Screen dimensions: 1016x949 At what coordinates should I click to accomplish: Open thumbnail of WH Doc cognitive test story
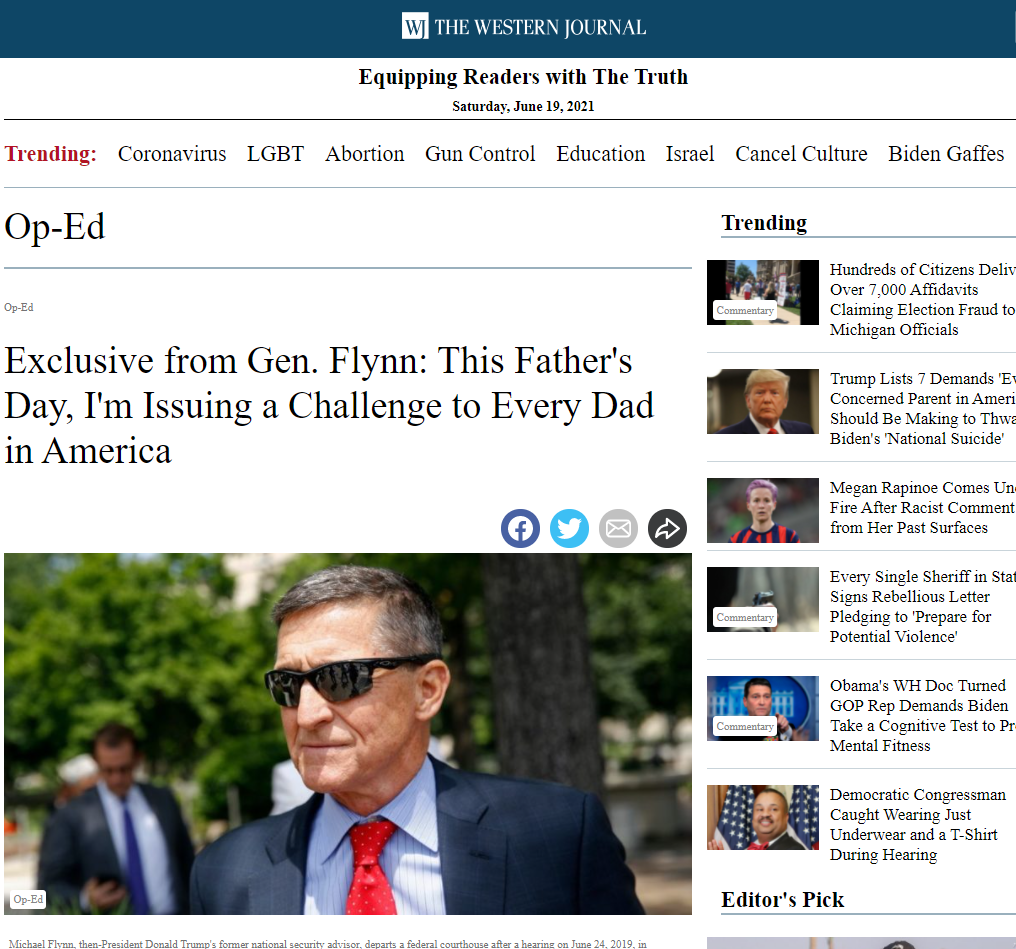tap(763, 708)
